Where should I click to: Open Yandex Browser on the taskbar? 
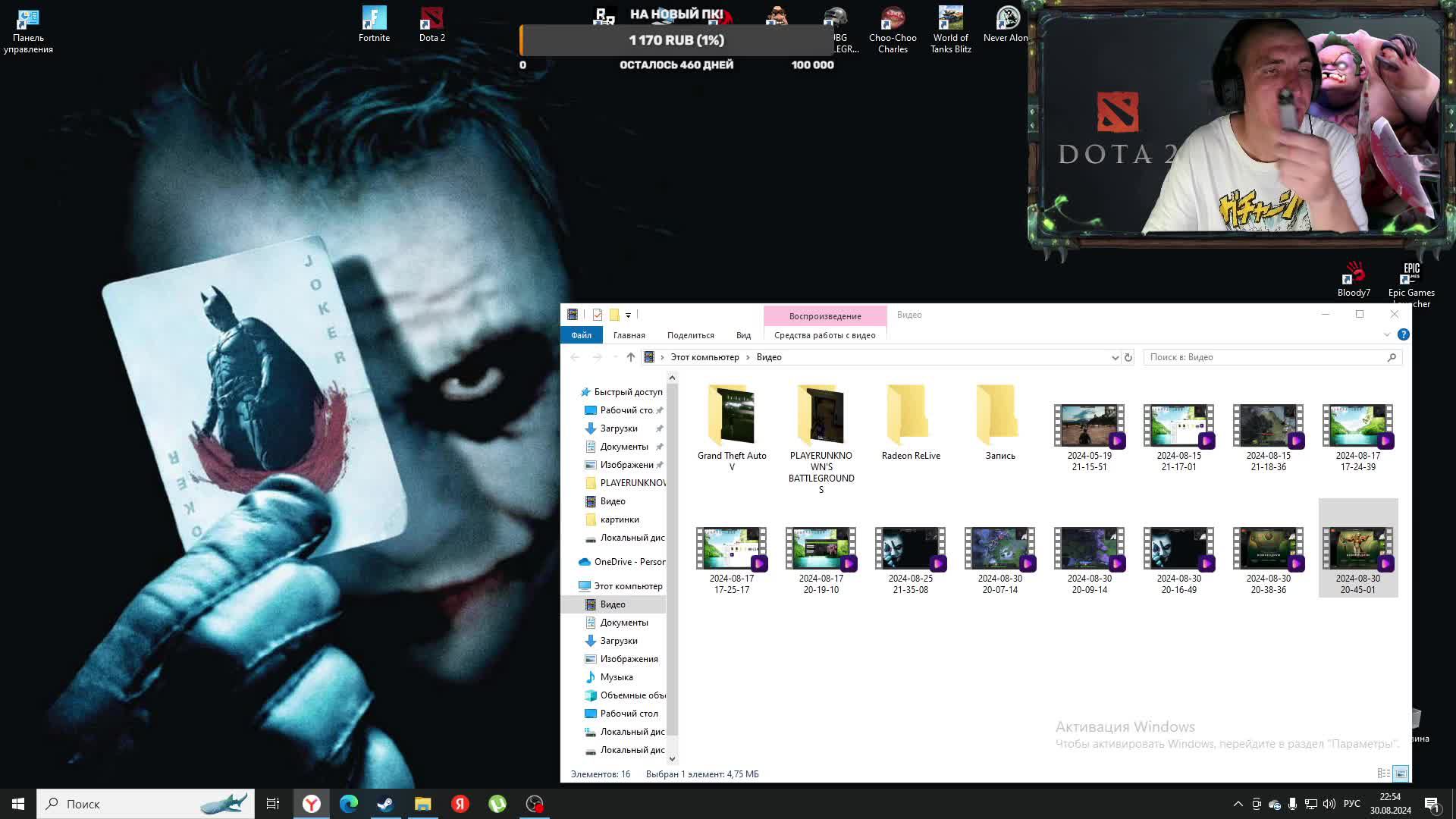(x=312, y=804)
